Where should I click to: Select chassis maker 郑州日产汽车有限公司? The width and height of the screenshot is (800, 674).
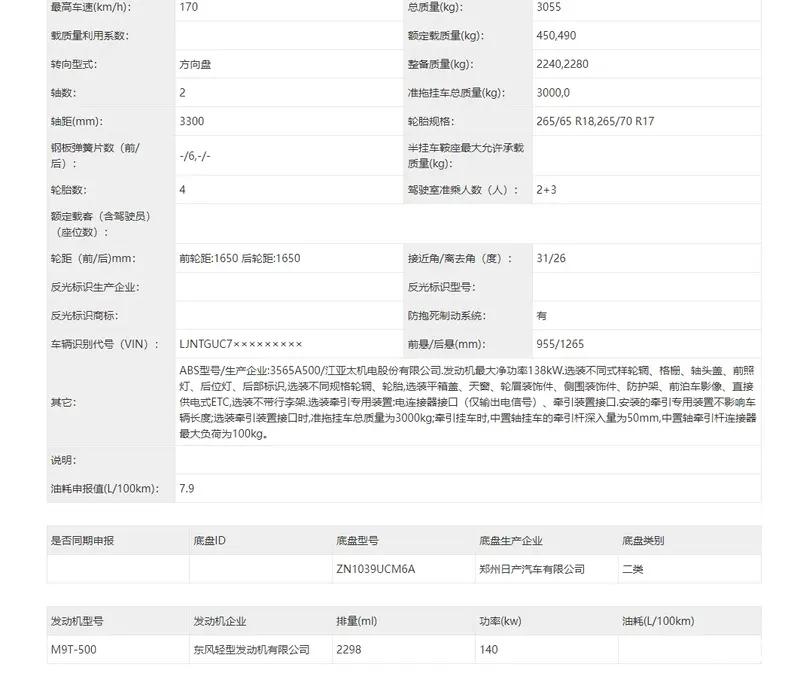tap(532, 569)
